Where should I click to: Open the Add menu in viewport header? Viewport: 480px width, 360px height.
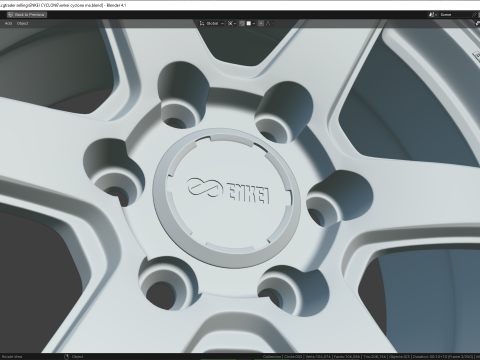[8, 23]
